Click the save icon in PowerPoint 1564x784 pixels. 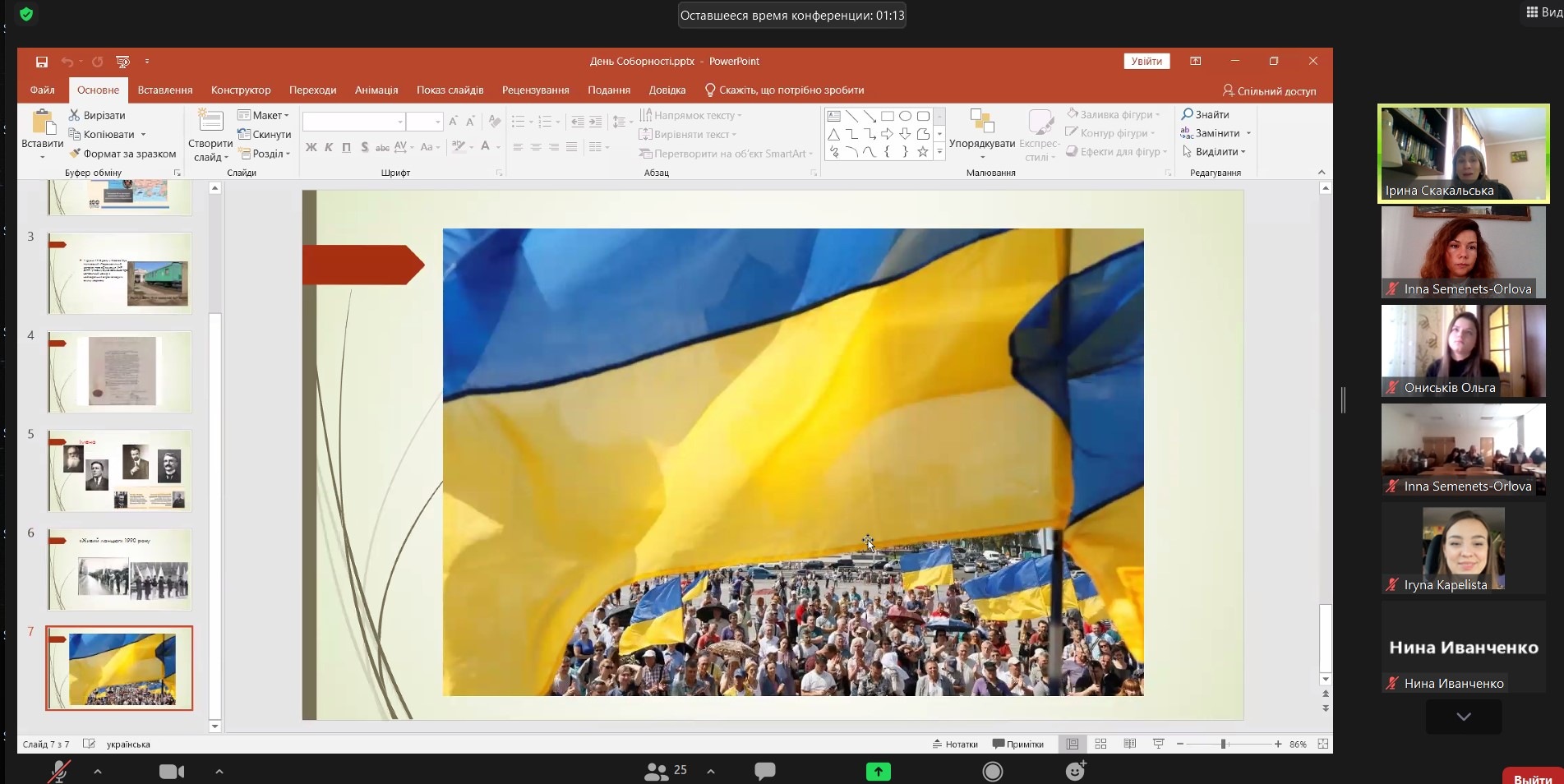pyautogui.click(x=42, y=62)
